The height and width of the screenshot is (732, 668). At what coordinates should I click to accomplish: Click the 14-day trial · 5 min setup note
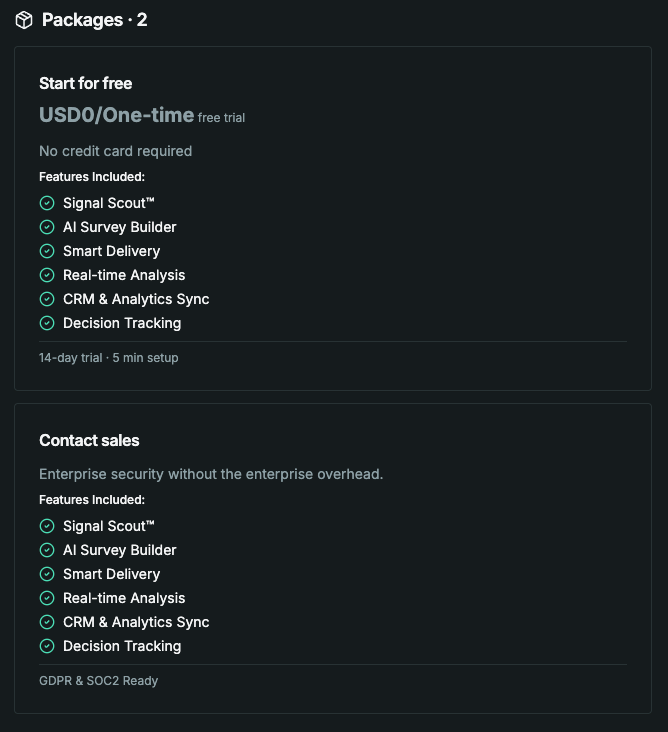click(x=109, y=358)
